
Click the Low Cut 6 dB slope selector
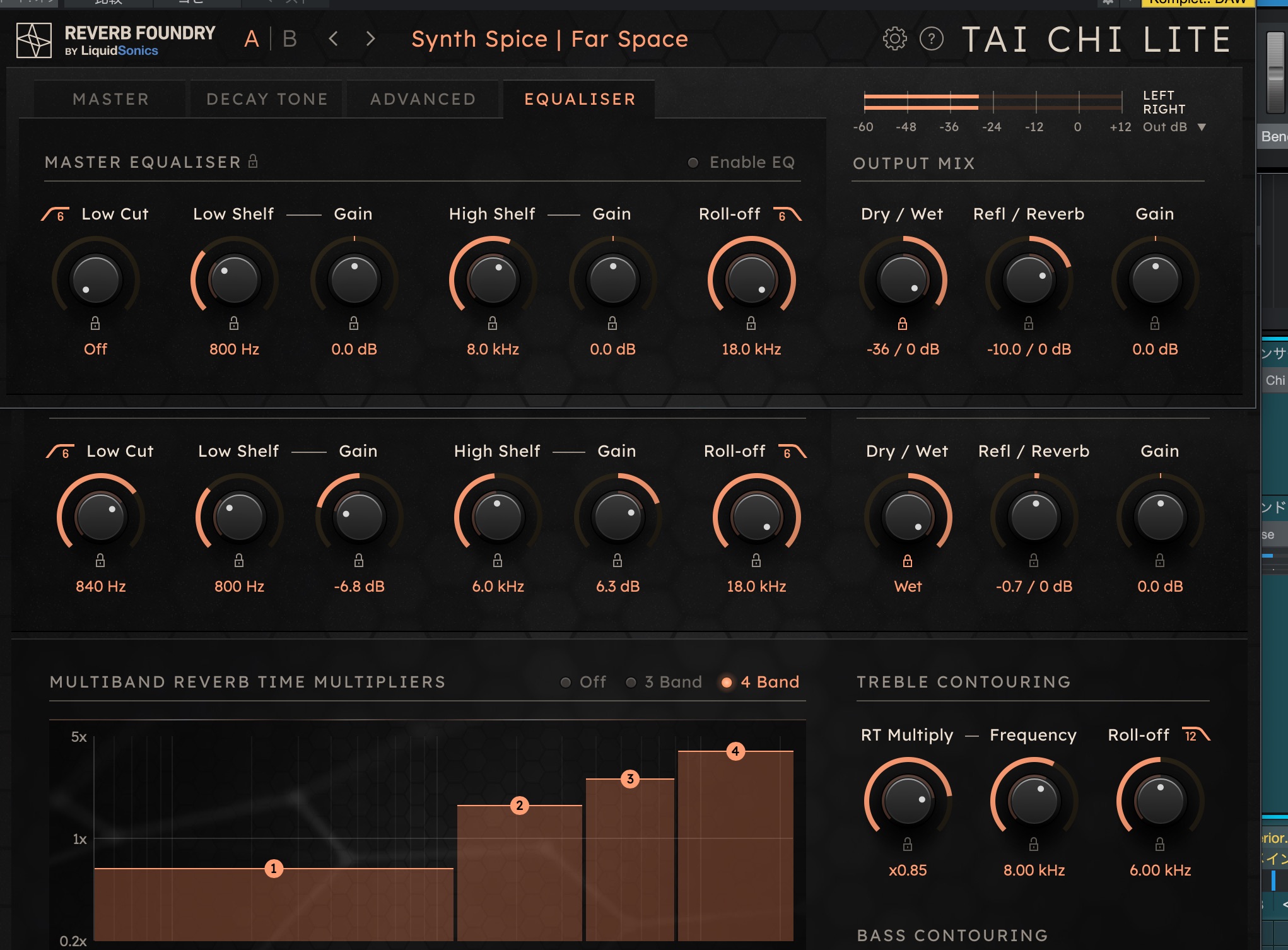click(x=56, y=214)
